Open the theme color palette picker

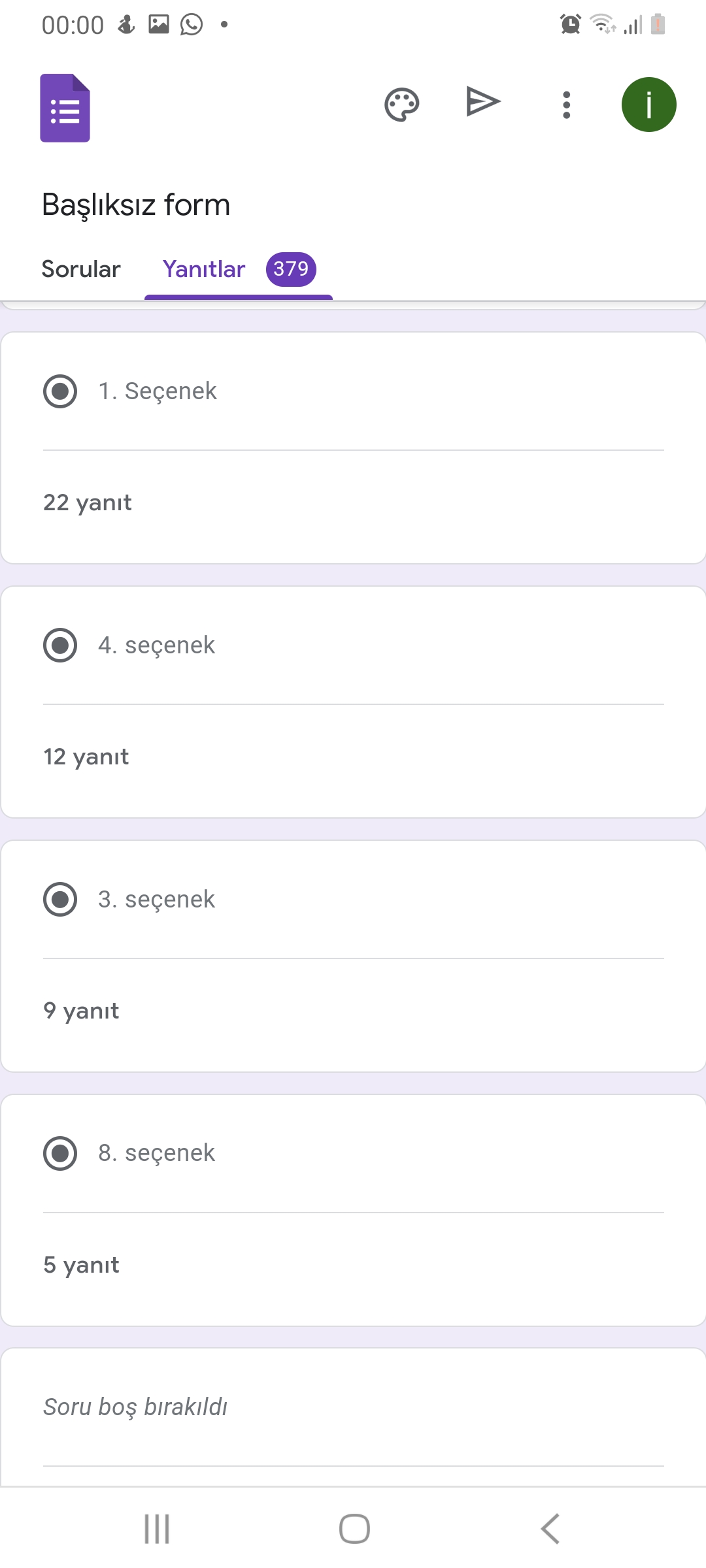(x=401, y=103)
